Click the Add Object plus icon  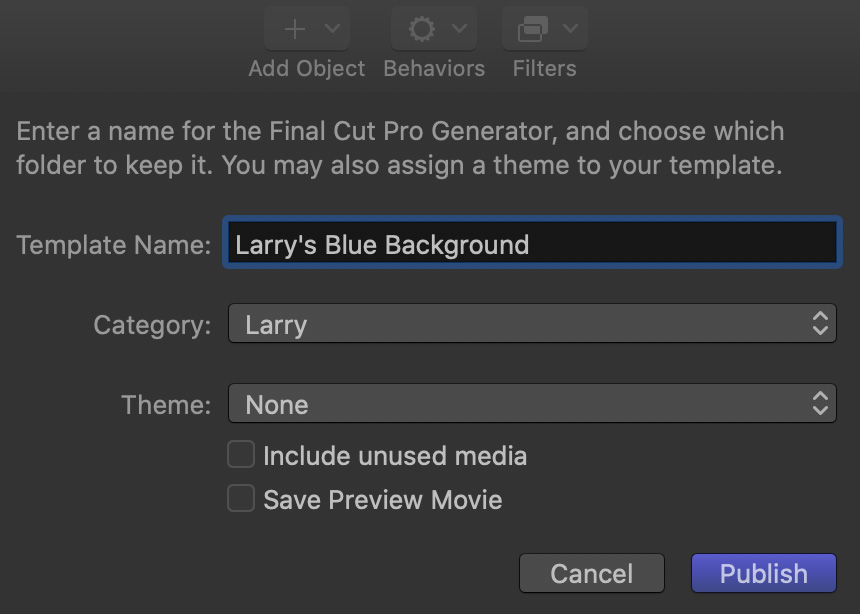tap(295, 29)
